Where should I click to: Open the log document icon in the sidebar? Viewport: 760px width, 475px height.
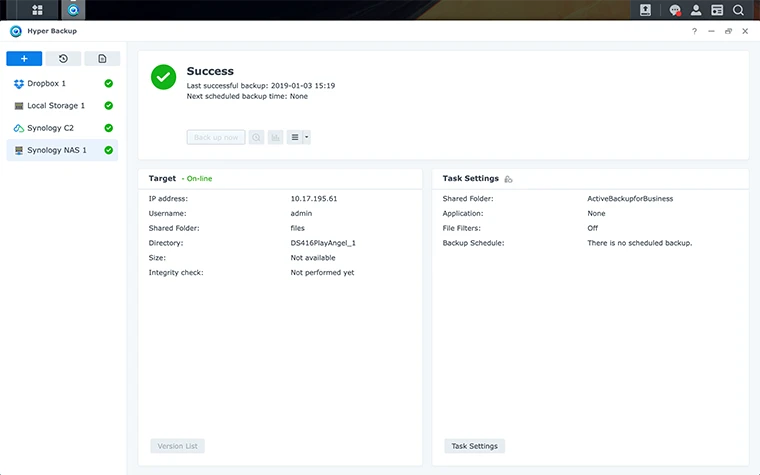[102, 59]
